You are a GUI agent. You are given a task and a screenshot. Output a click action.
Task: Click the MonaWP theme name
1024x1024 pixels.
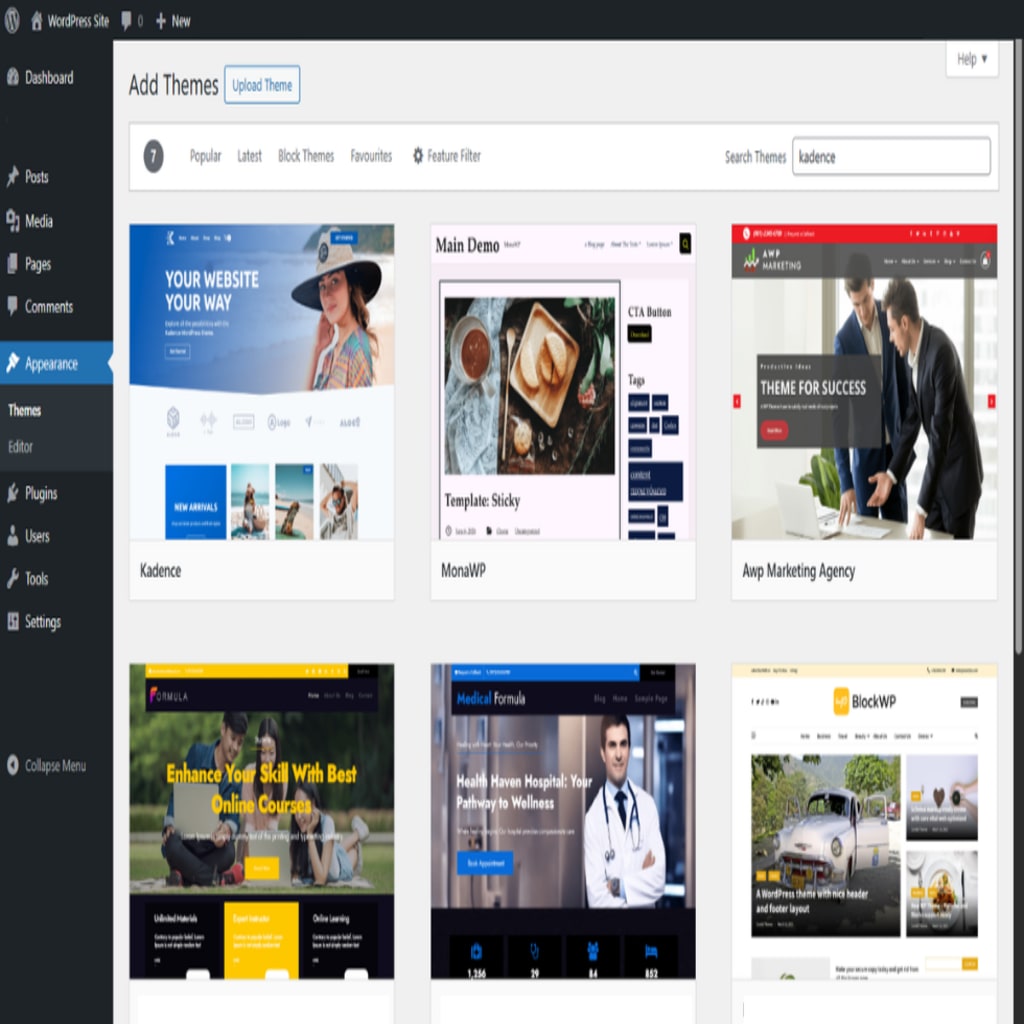(463, 570)
